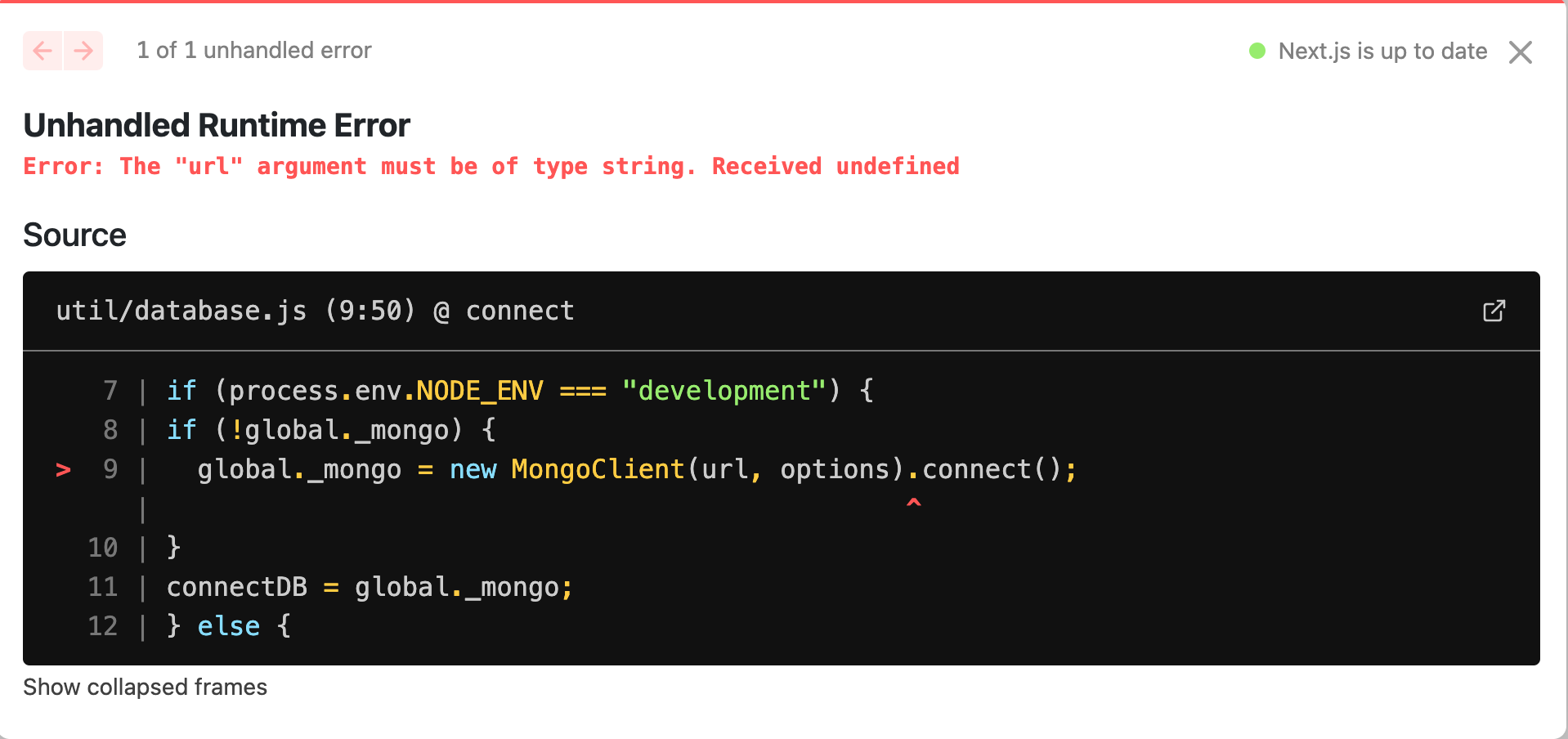
Task: Click the previous error left arrow
Action: 43,51
